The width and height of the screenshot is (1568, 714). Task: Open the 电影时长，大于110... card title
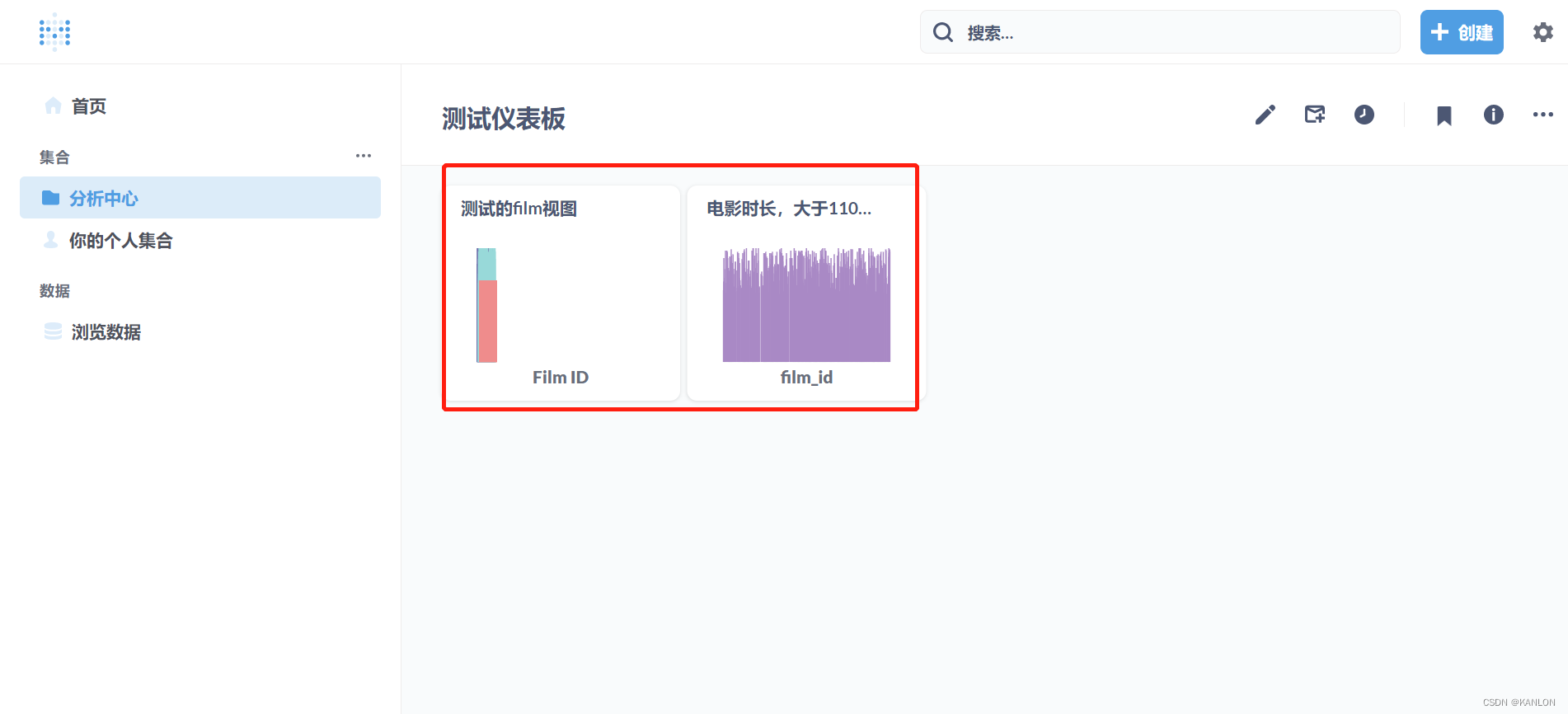pos(789,209)
